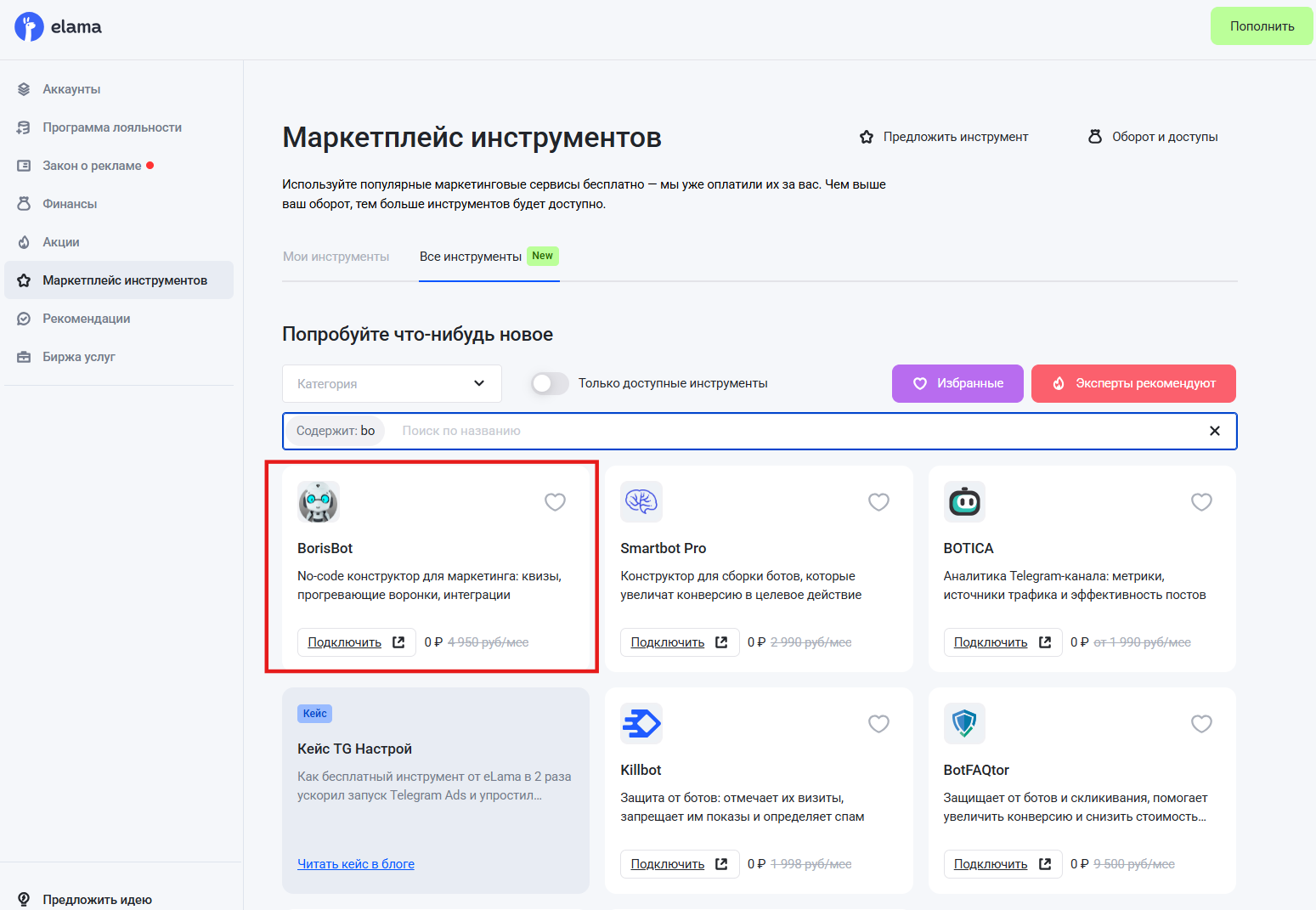Click the Пополнить button
The width and height of the screenshot is (1316, 910).
click(1261, 25)
